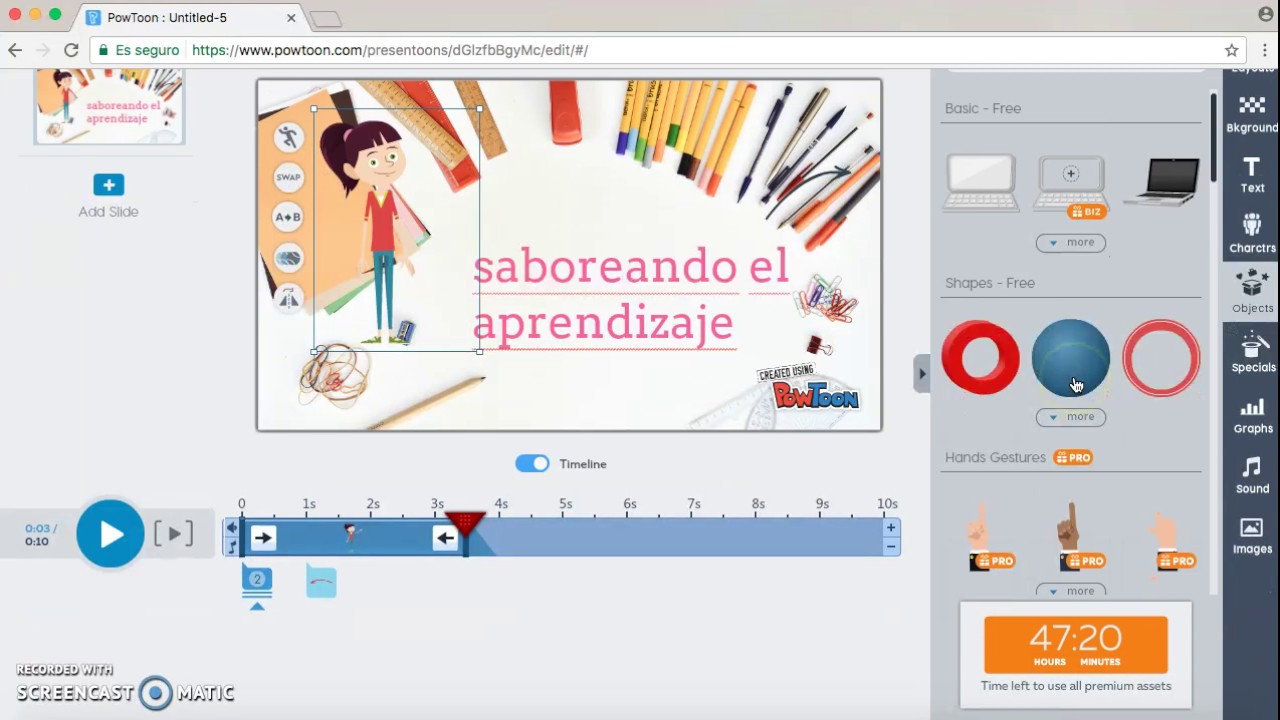Screen dimensions: 1280x720
Task: Open the Objects panel
Action: pyautogui.click(x=1252, y=292)
